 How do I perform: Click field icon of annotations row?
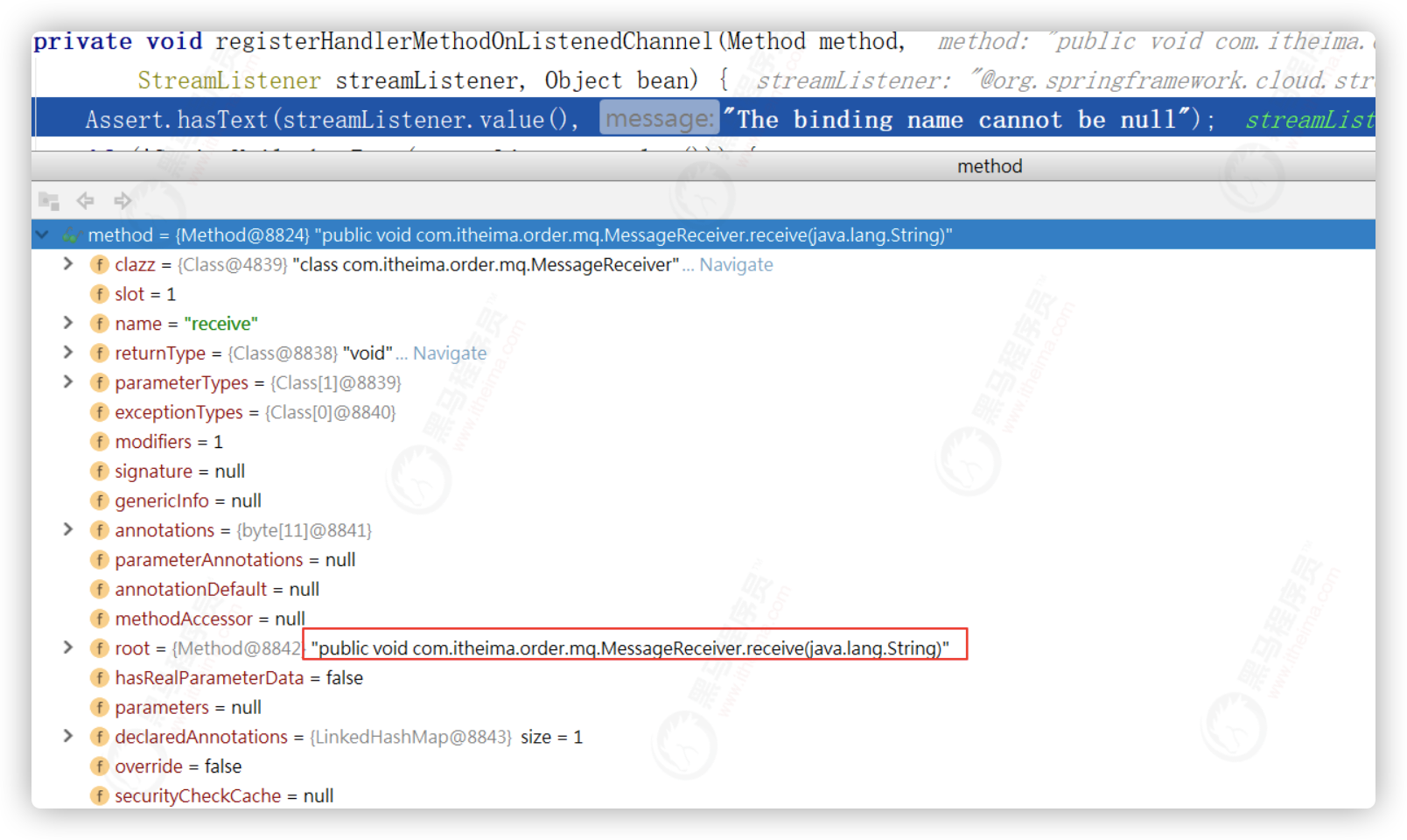point(100,530)
